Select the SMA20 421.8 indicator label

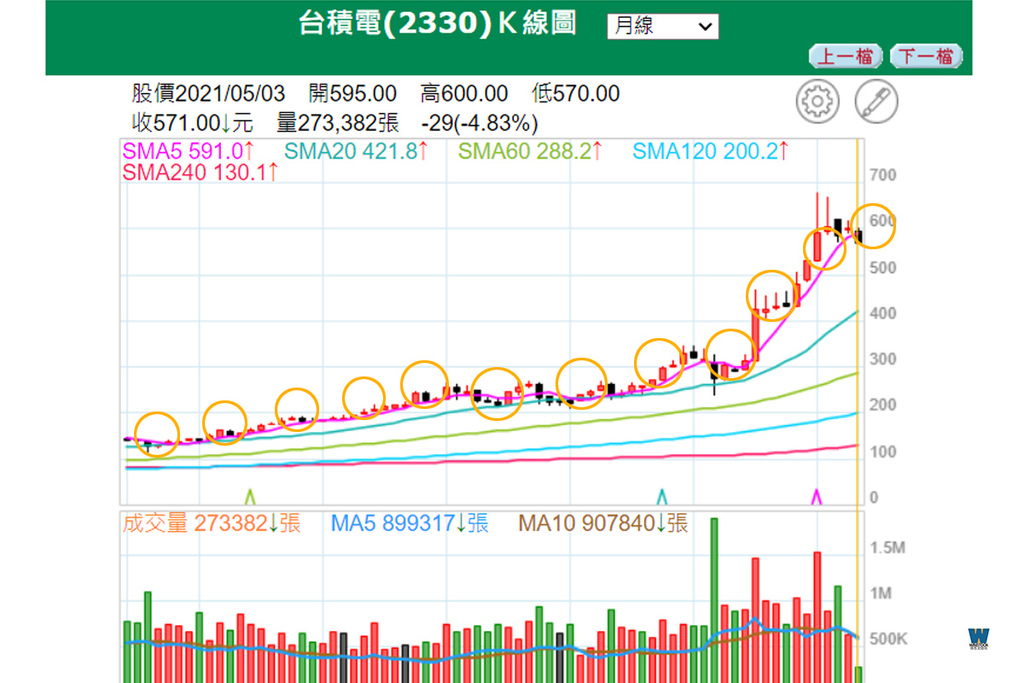click(357, 151)
